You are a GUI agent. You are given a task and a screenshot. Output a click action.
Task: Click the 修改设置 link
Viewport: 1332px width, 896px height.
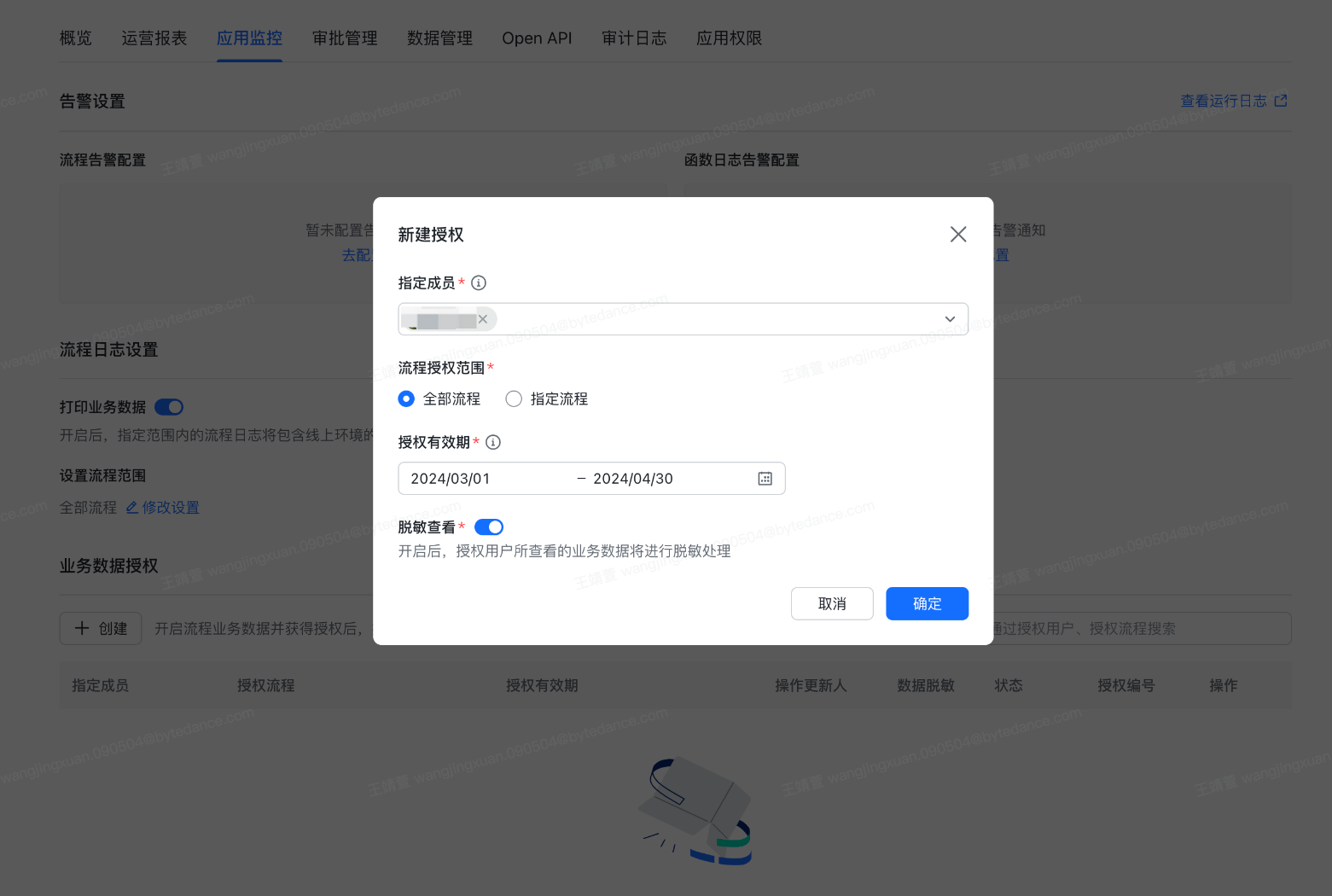(x=171, y=508)
